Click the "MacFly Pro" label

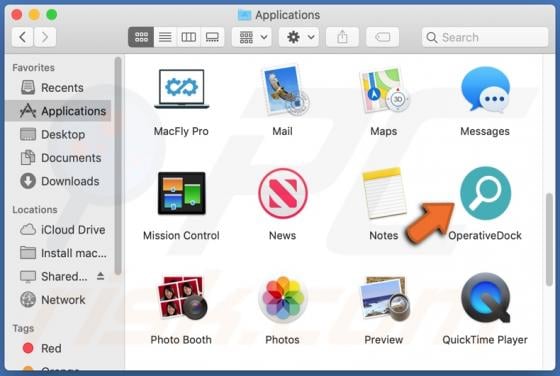pyautogui.click(x=181, y=131)
